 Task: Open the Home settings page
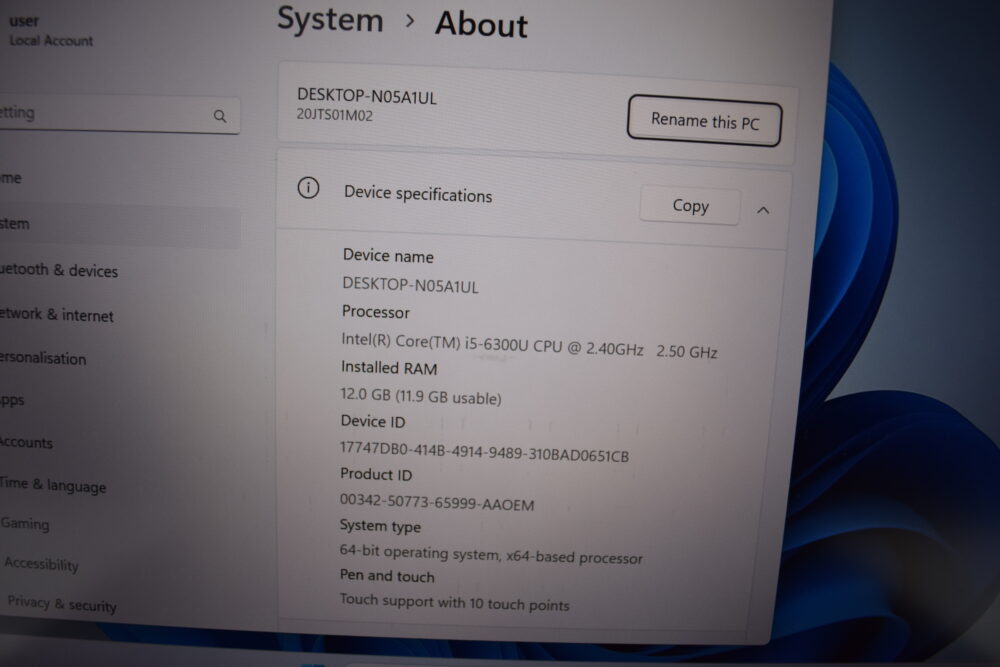click(x=11, y=178)
